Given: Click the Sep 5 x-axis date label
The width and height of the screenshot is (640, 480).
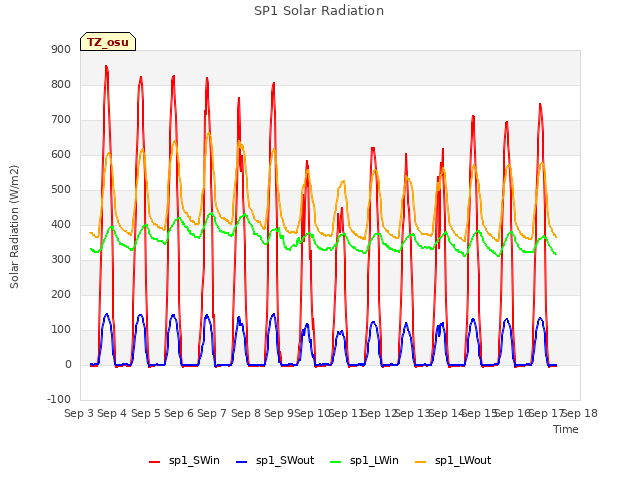Looking at the screenshot, I should (x=146, y=413).
